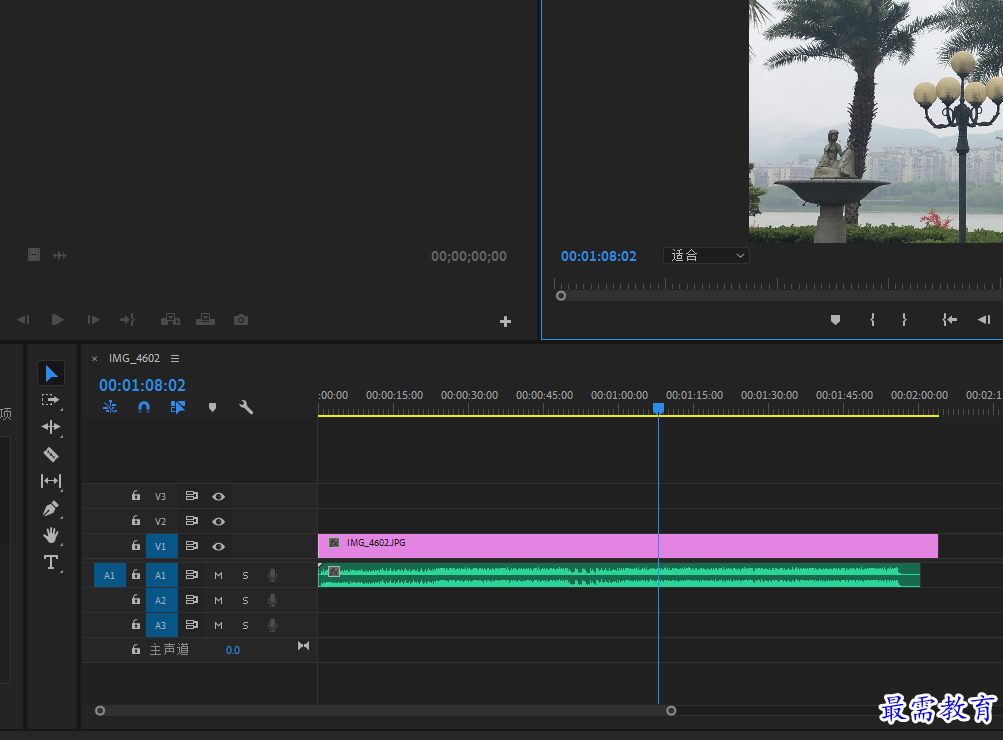Mute audio track A1
This screenshot has width=1003, height=740.
218,576
